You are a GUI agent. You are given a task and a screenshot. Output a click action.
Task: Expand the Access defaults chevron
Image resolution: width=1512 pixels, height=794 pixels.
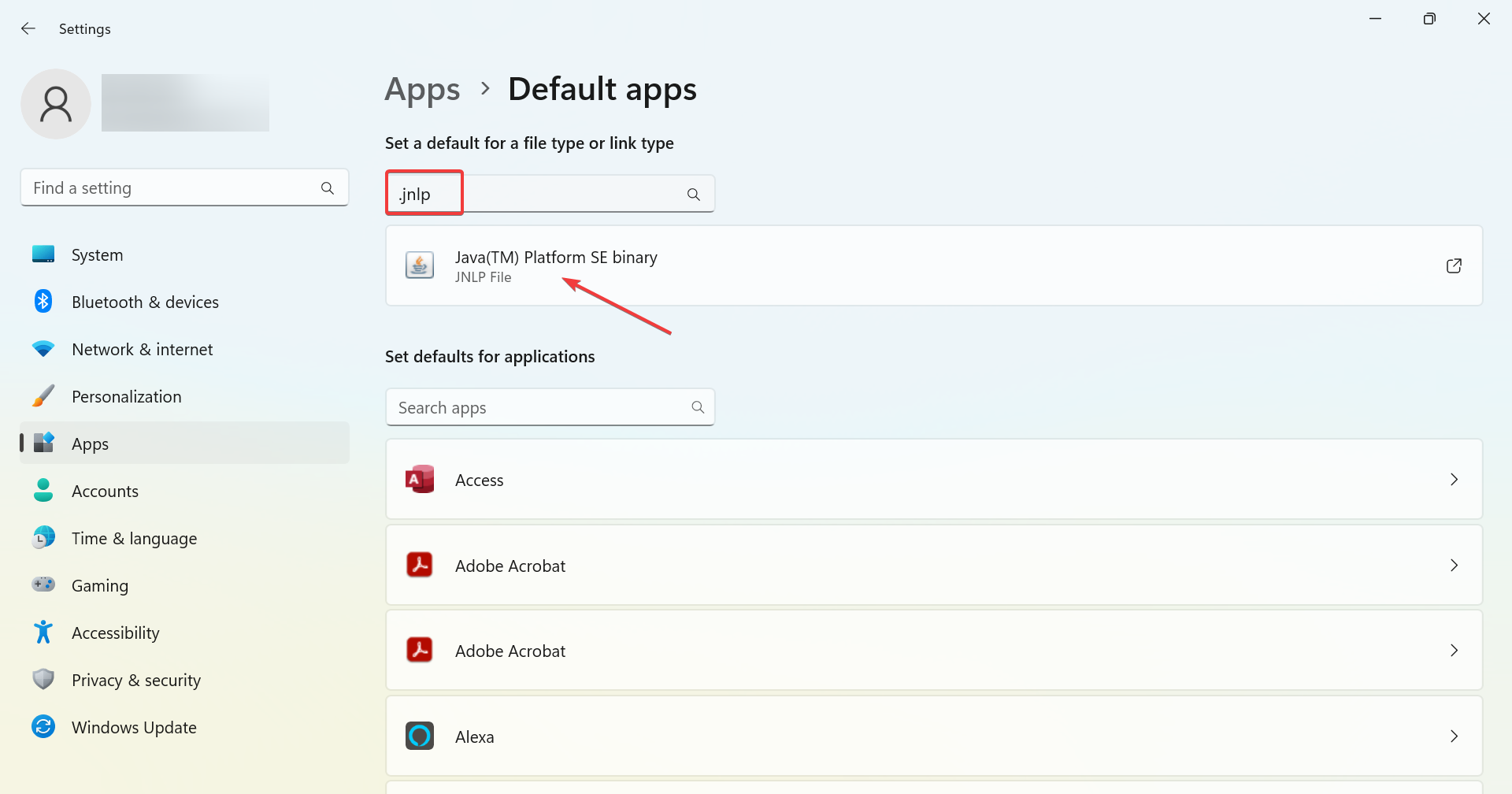(1454, 479)
